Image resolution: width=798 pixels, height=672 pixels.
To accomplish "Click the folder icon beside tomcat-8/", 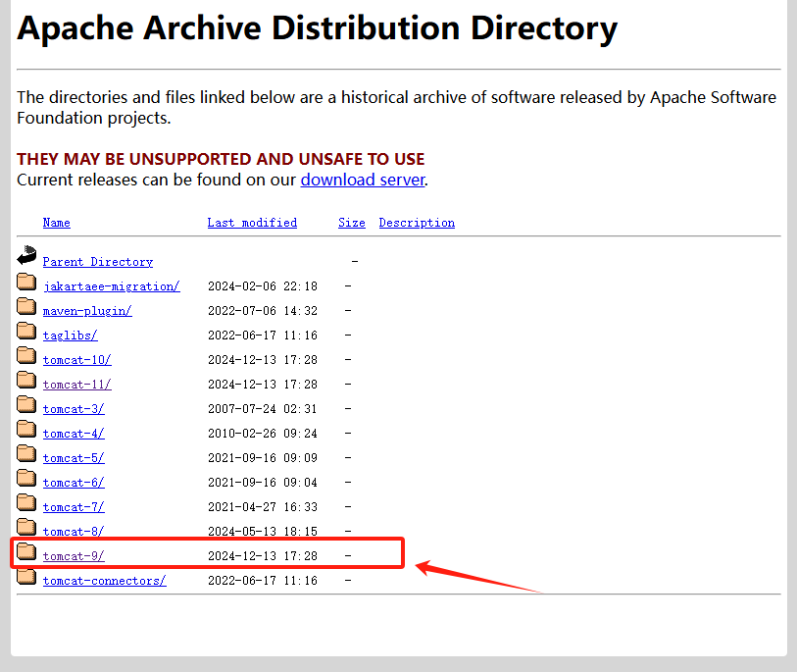I will [26, 527].
